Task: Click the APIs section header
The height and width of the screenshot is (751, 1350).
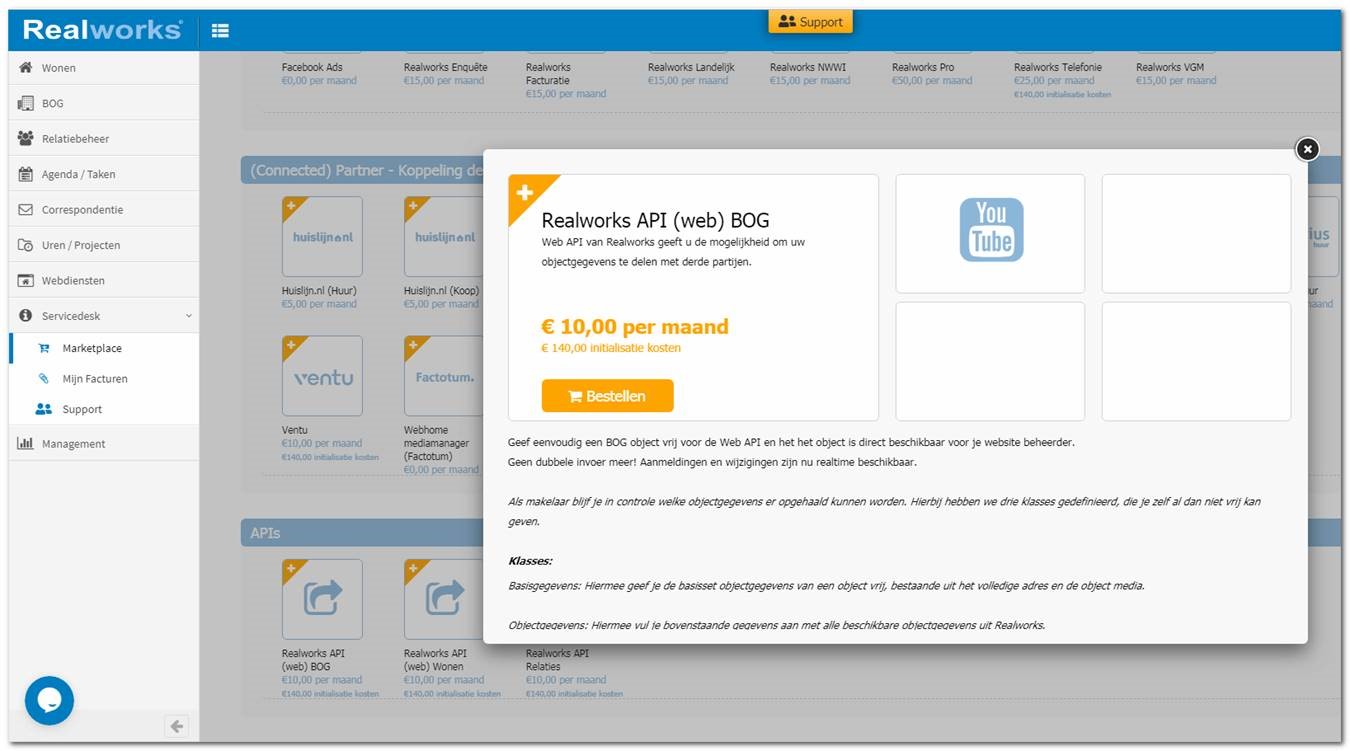Action: point(265,533)
